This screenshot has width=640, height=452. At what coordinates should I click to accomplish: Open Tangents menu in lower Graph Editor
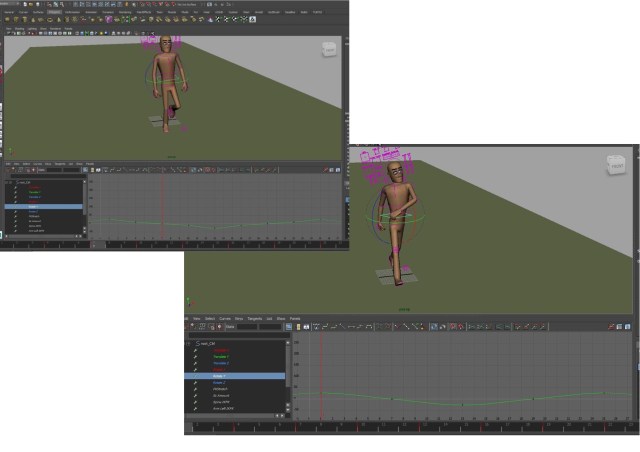[255, 318]
